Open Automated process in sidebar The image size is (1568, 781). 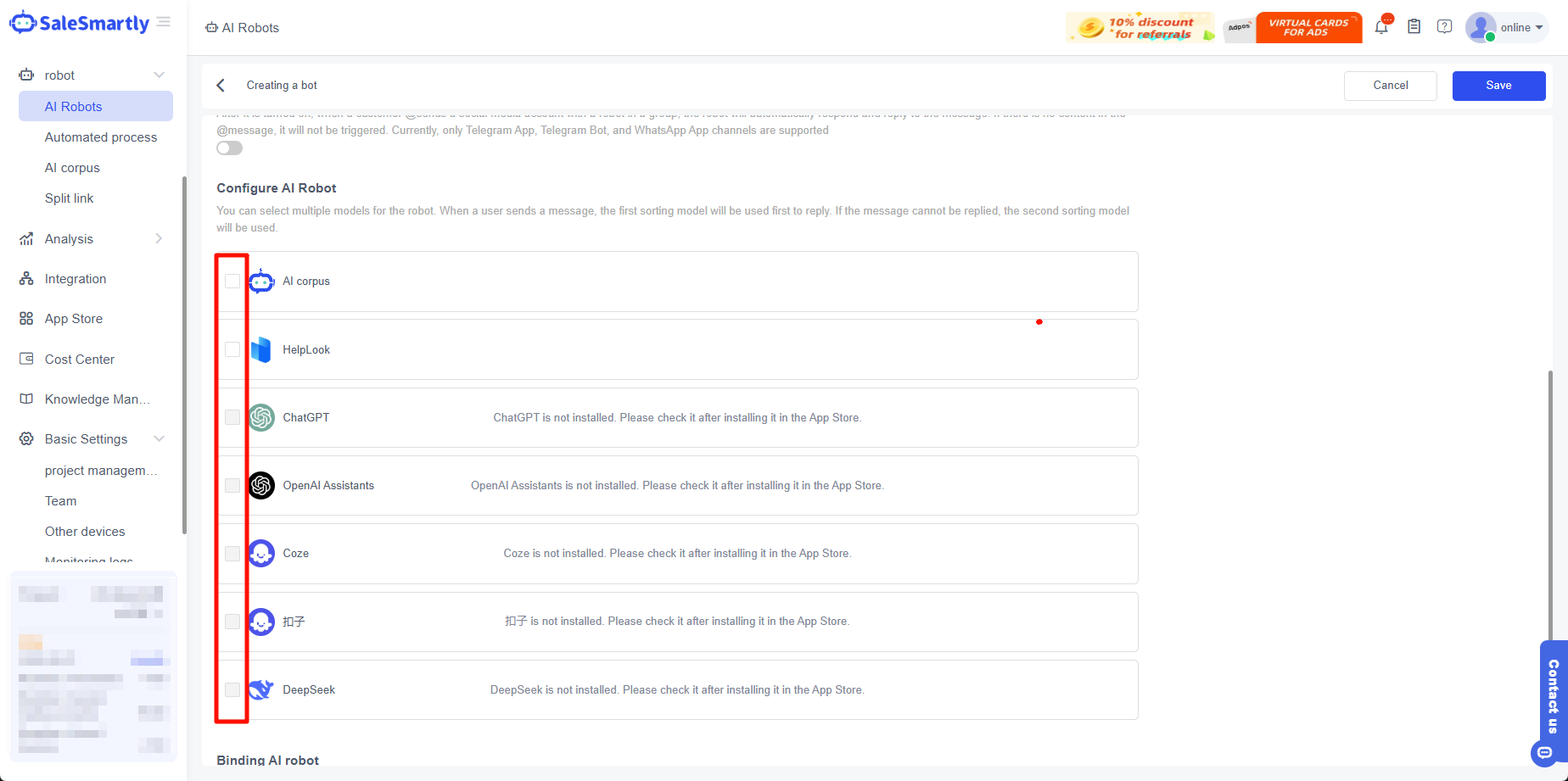point(101,137)
